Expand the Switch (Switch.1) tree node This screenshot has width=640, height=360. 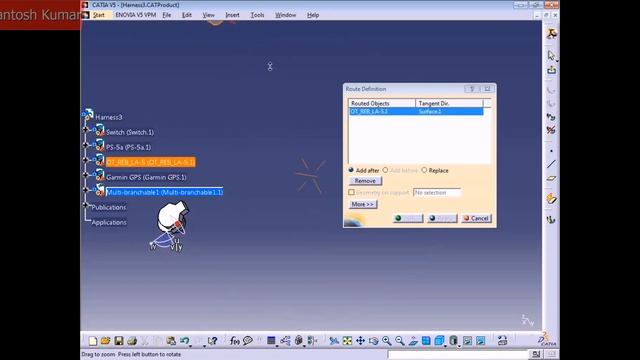click(x=85, y=129)
